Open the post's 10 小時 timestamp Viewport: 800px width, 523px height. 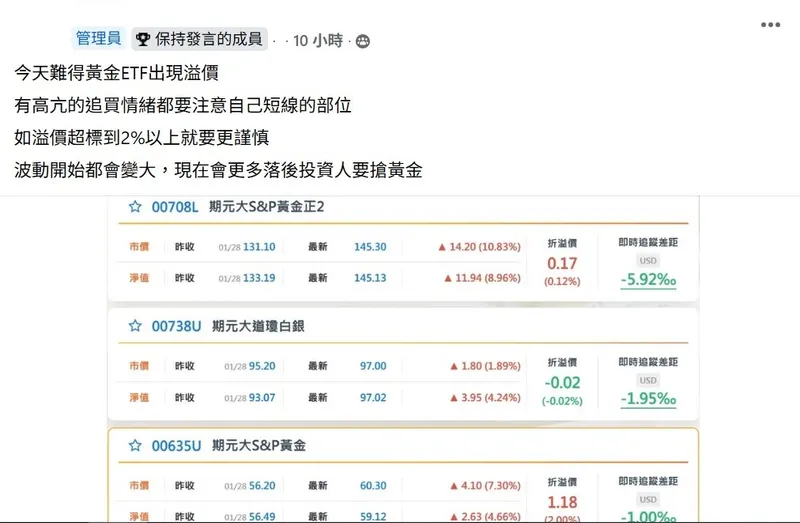318,41
